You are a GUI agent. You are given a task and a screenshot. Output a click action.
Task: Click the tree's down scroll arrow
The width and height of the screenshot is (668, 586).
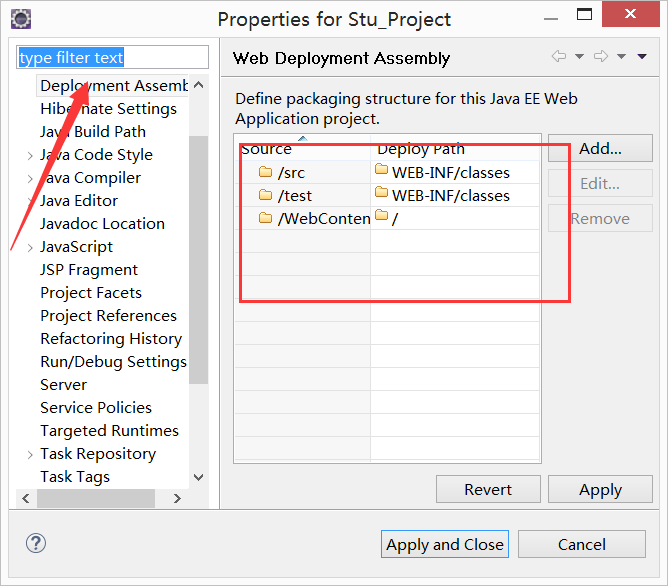point(199,477)
